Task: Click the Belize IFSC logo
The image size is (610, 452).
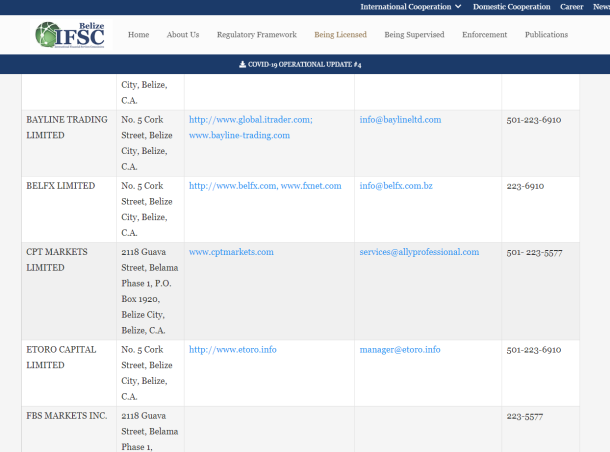Action: [71, 35]
